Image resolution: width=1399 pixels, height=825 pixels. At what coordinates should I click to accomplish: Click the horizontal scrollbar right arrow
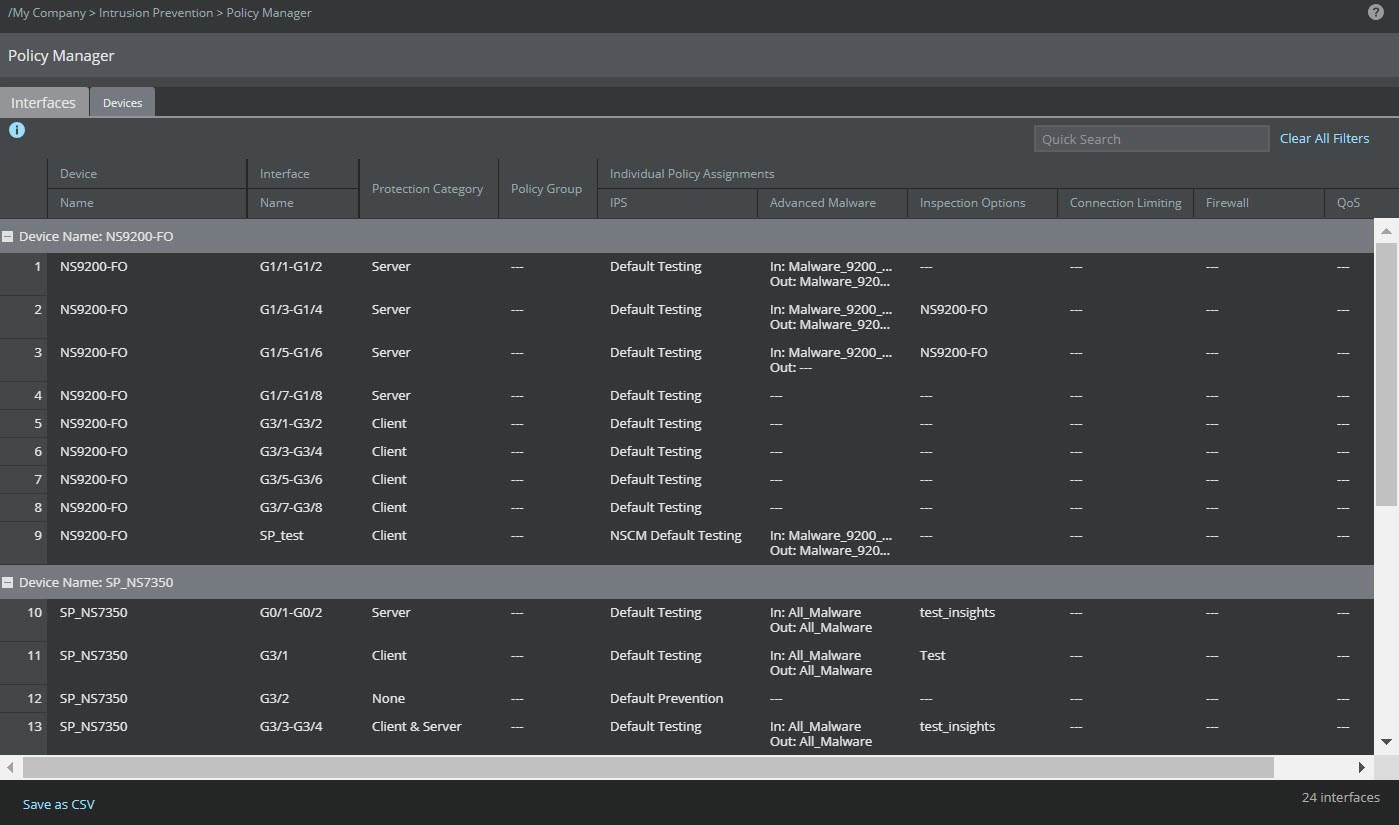[1361, 767]
